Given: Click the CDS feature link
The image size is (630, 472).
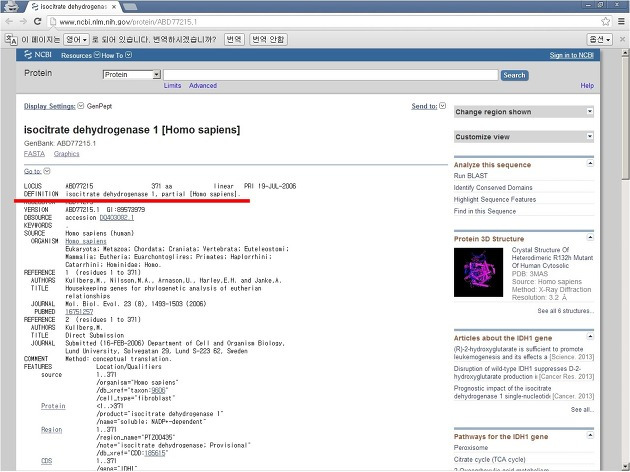Looking at the screenshot, I should [47, 461].
